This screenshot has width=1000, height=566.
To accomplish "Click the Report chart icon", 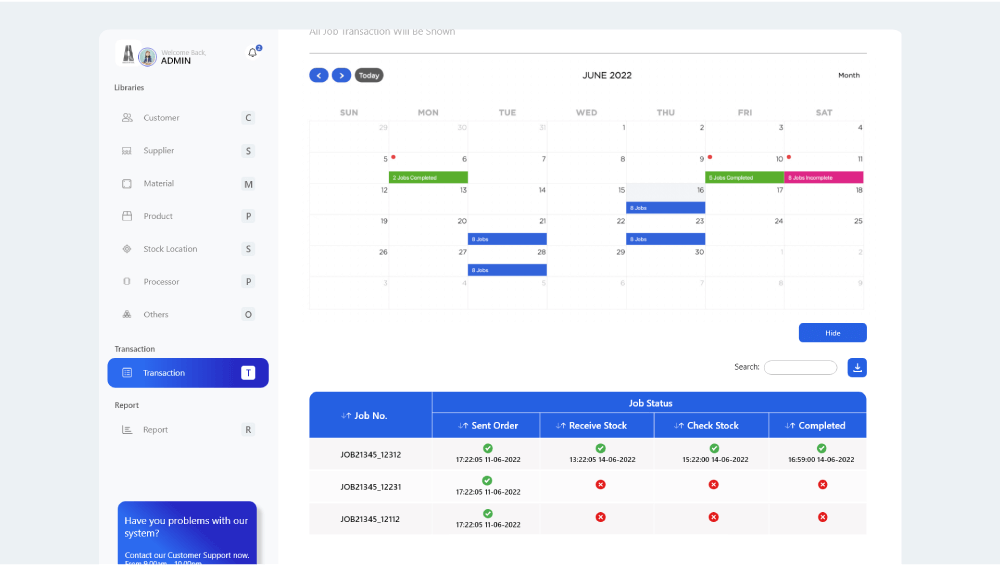I will (127, 430).
